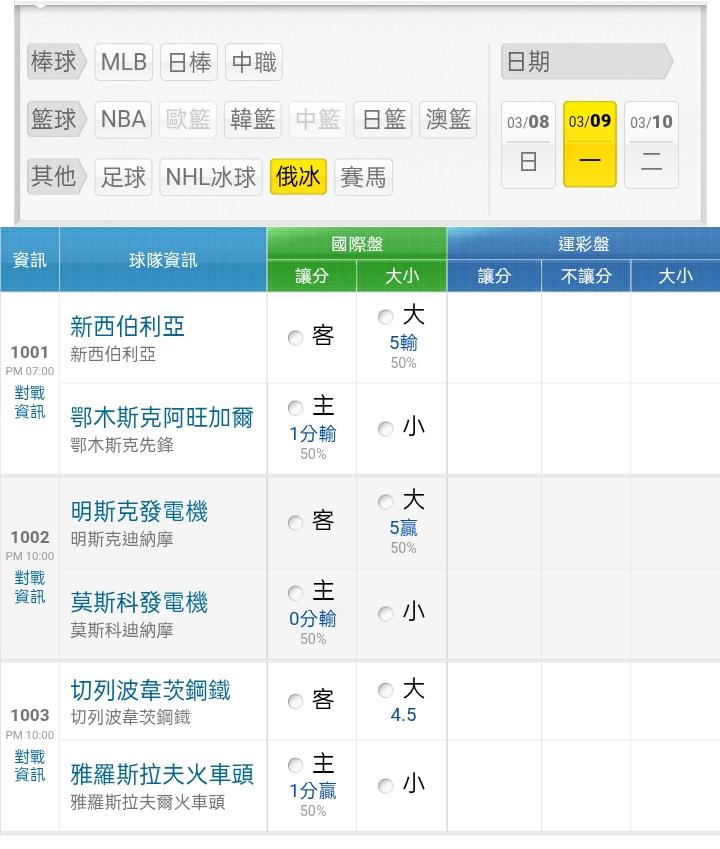This screenshot has width=720, height=849.
Task: Switch to NHL冰球 league
Action: point(212,178)
